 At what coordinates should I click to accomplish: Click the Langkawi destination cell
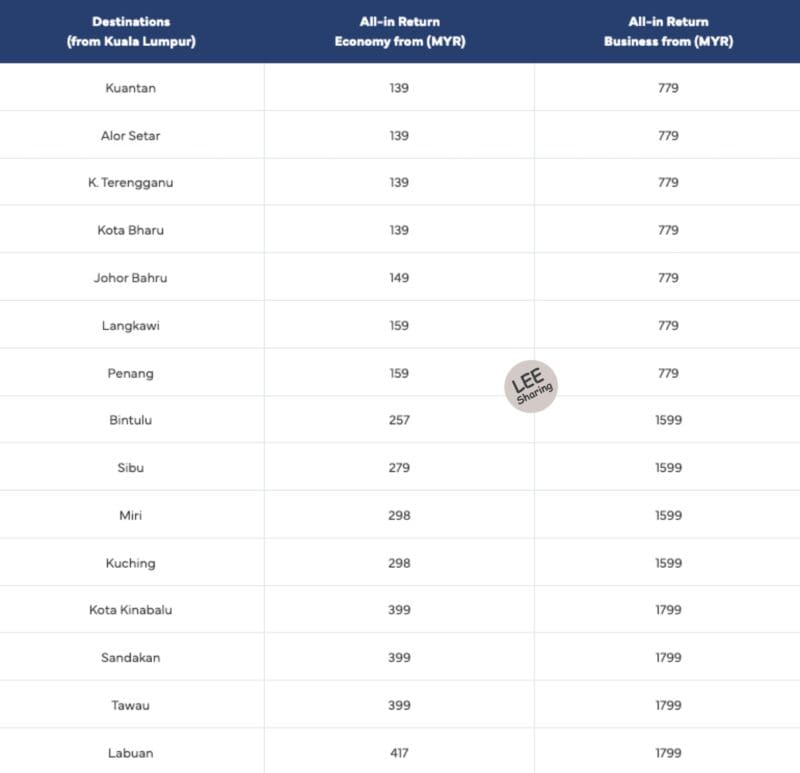point(131,326)
